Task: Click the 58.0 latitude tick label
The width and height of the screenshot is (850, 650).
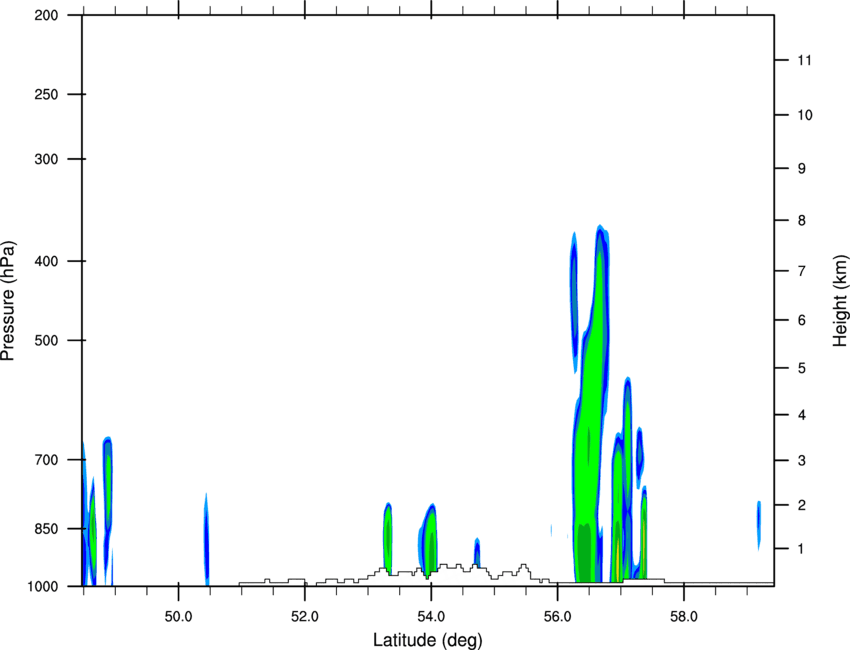Action: coord(684,617)
